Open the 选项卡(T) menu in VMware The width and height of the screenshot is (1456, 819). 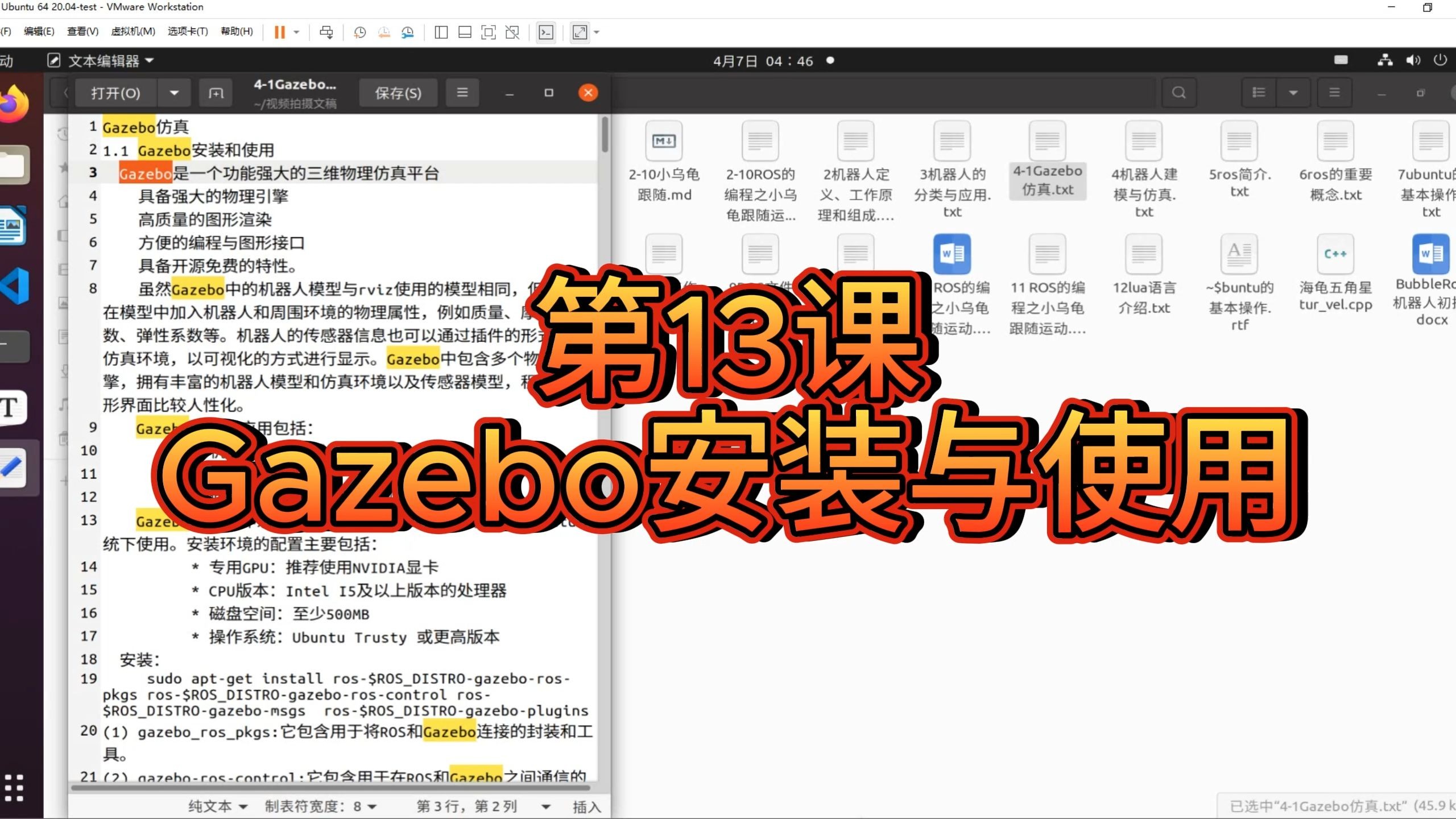[x=188, y=31]
